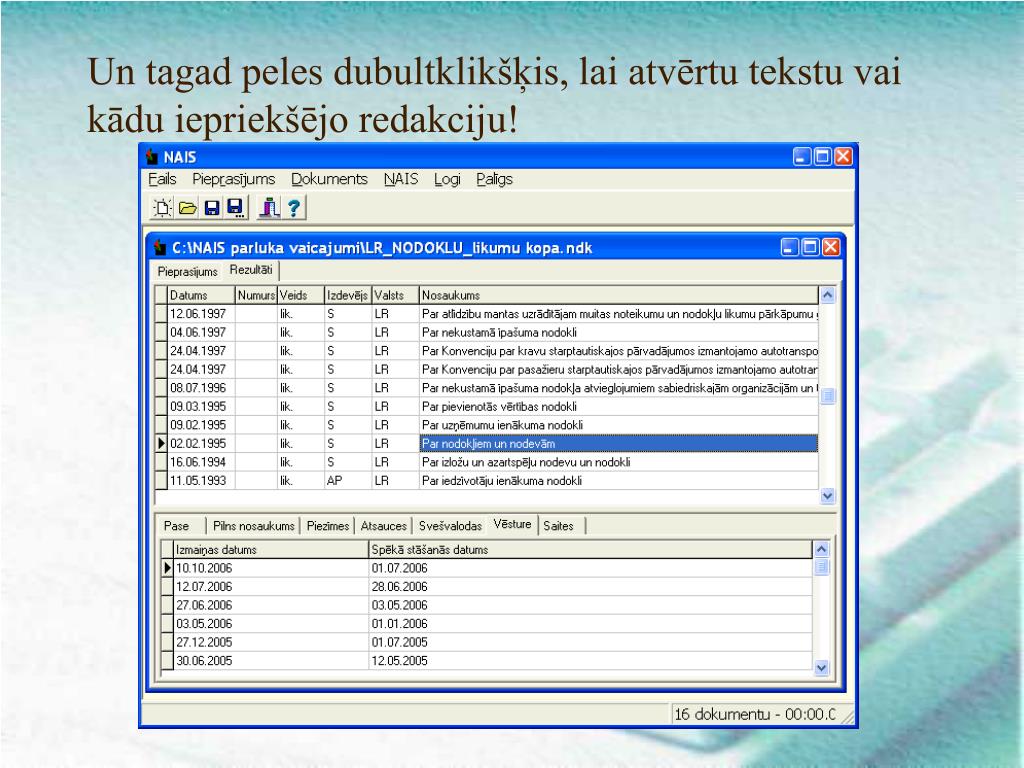
Task: Click the Save floppy disk icon
Action: tap(212, 208)
